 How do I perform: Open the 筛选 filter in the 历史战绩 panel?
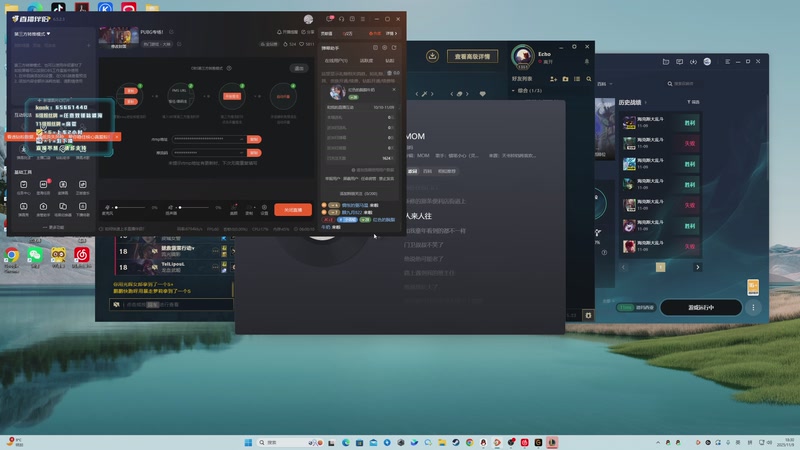click(693, 102)
